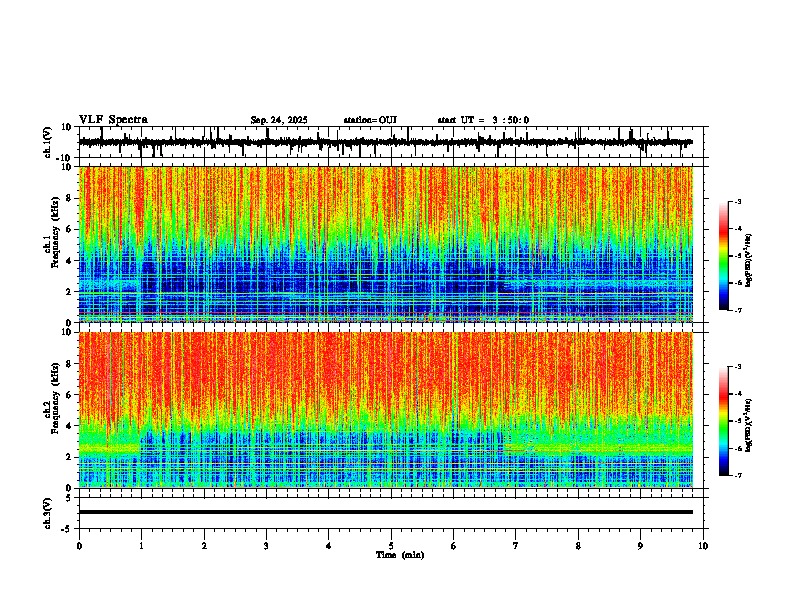Click the "station=OUI" header label
Viewport: 792px width, 612px height.
[x=370, y=120]
